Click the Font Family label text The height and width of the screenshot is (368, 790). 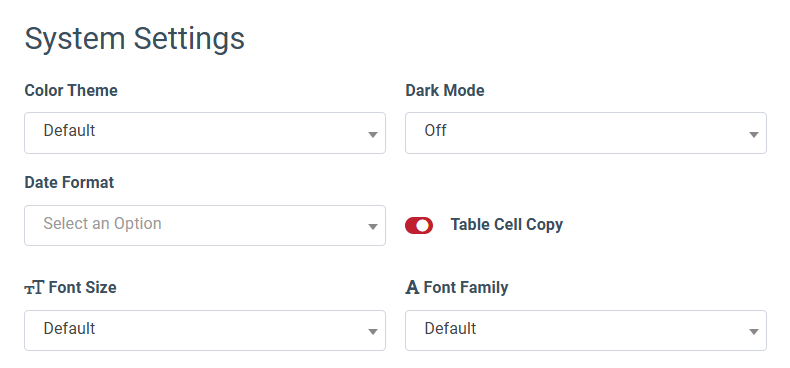[466, 288]
